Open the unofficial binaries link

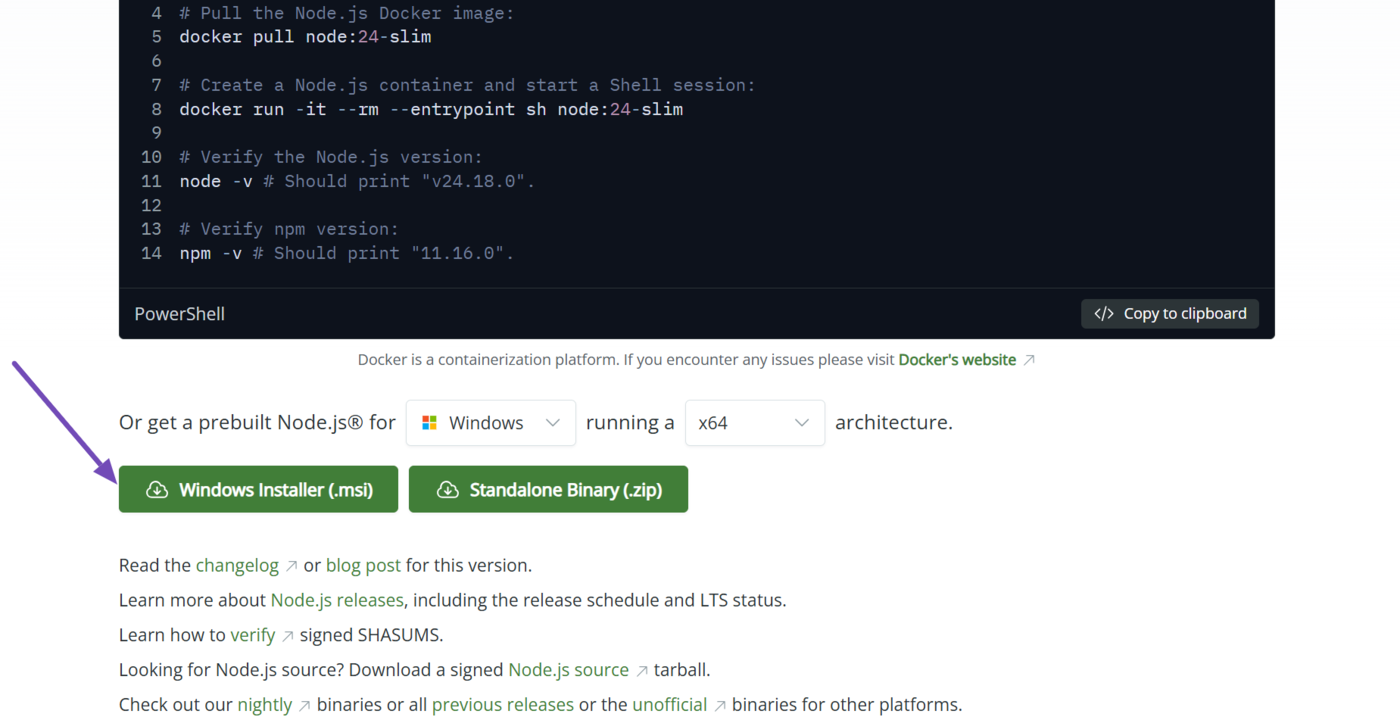pyautogui.click(x=669, y=705)
